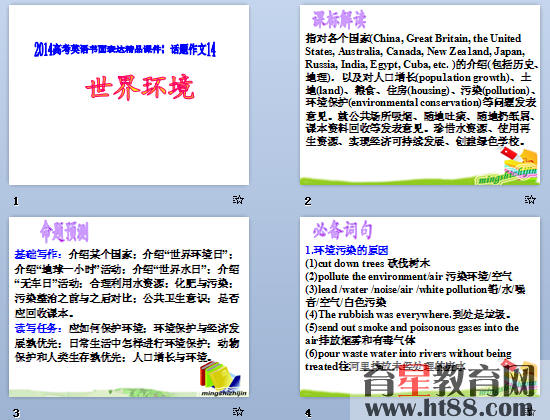Select the slide 2 thumbnail with country list
The width and height of the screenshot is (550, 420).
pyautogui.click(x=420, y=95)
